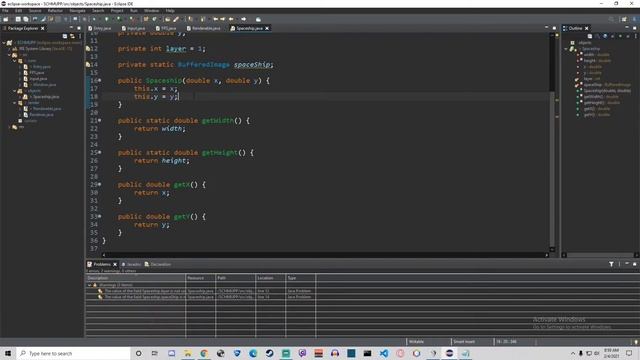640x360 pixels.
Task: Maximize the editor area pane
Action: (554, 28)
